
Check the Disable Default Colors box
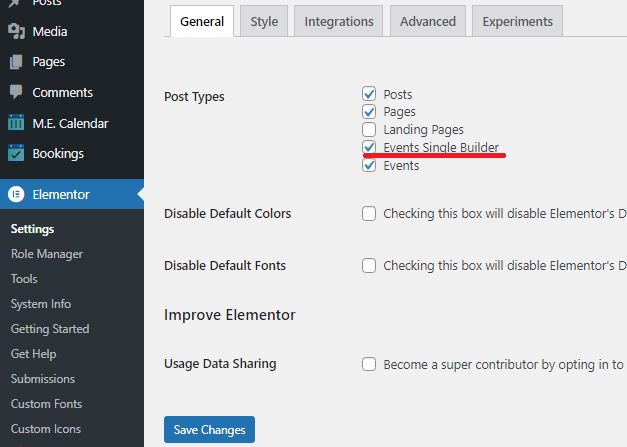pos(370,213)
